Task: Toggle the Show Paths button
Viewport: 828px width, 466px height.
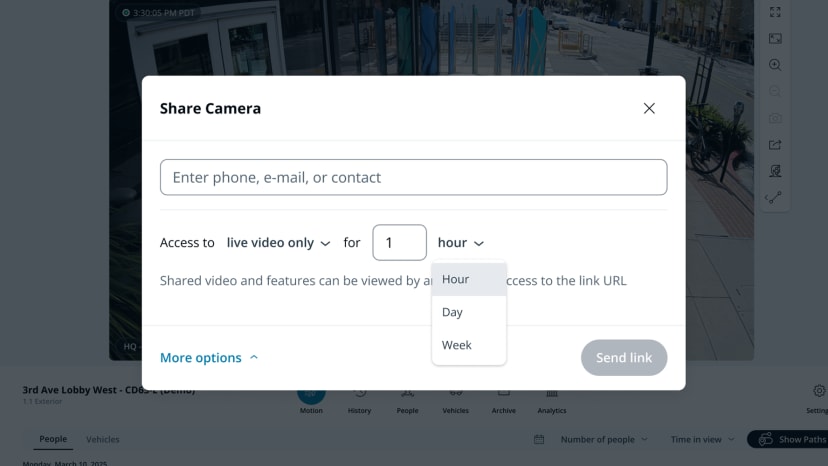Action: [x=791, y=439]
